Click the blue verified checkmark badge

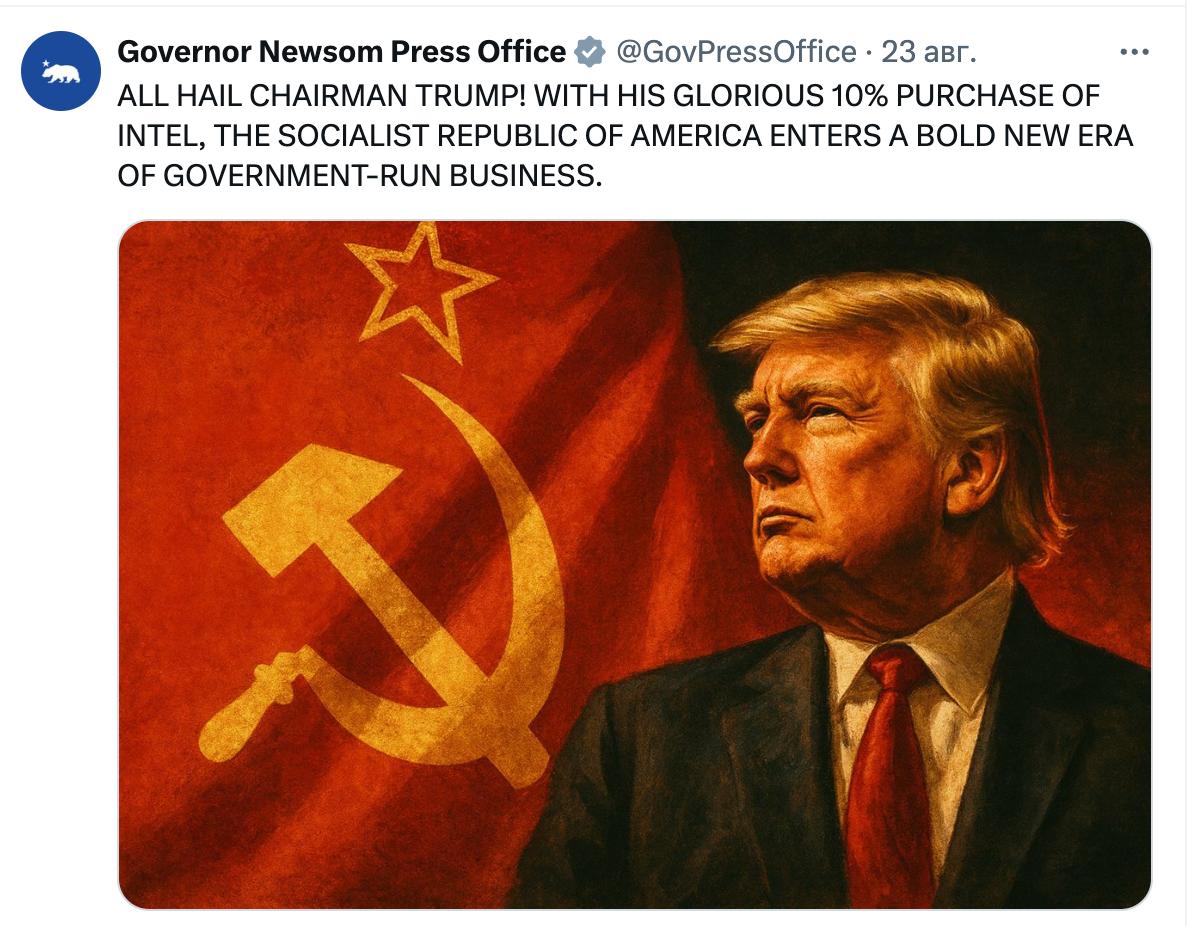[589, 52]
